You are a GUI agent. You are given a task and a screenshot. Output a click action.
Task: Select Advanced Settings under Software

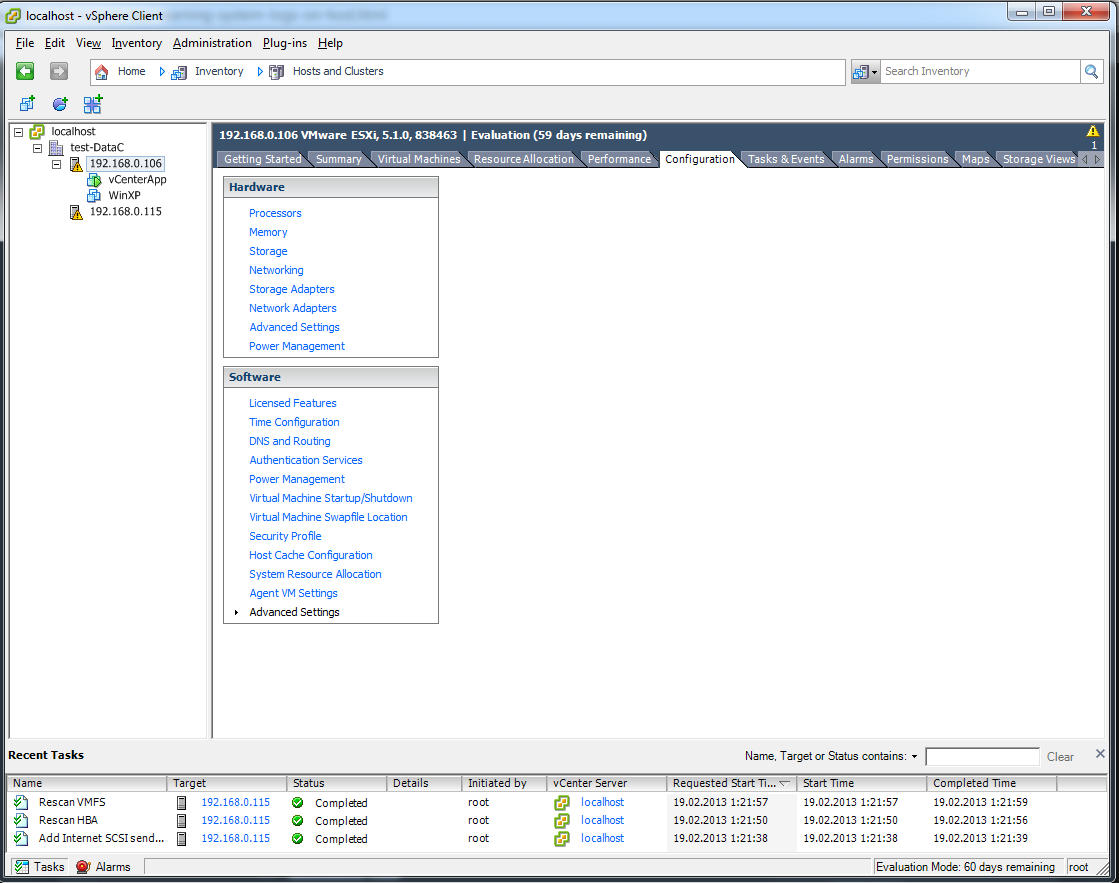(x=294, y=612)
